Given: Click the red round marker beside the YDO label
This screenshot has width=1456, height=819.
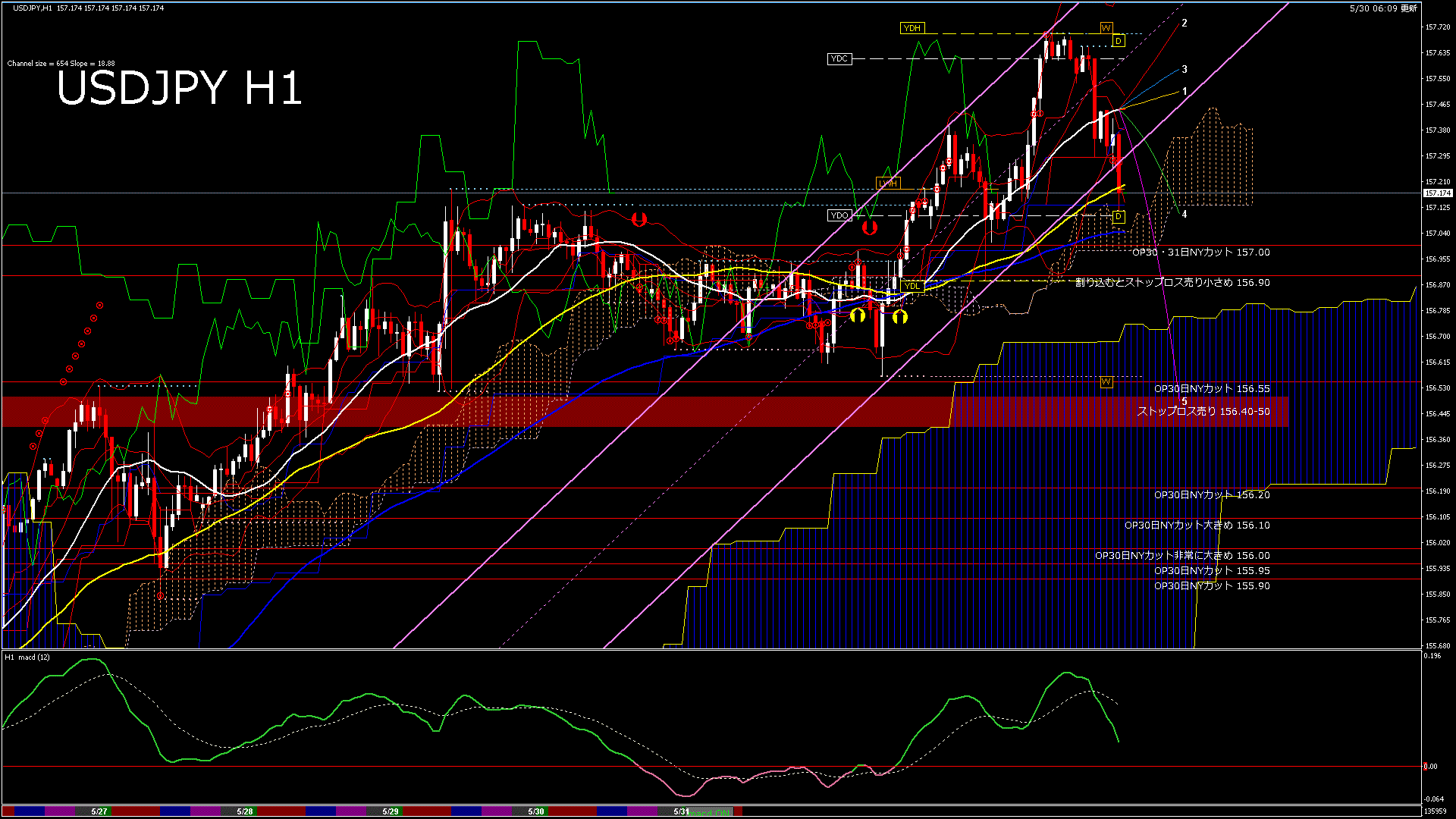Looking at the screenshot, I should (x=869, y=227).
